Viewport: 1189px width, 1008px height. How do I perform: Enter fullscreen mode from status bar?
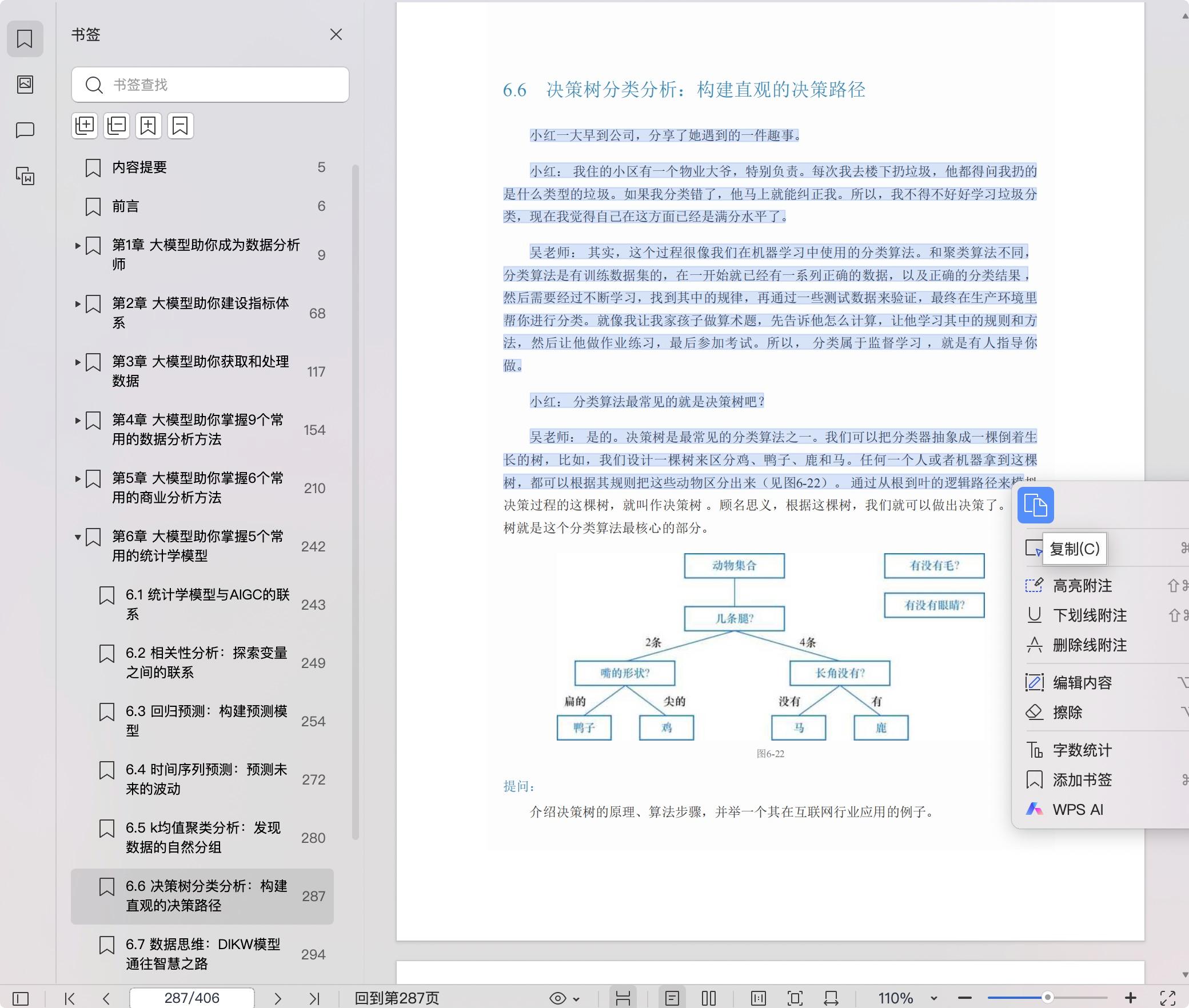point(1167,998)
